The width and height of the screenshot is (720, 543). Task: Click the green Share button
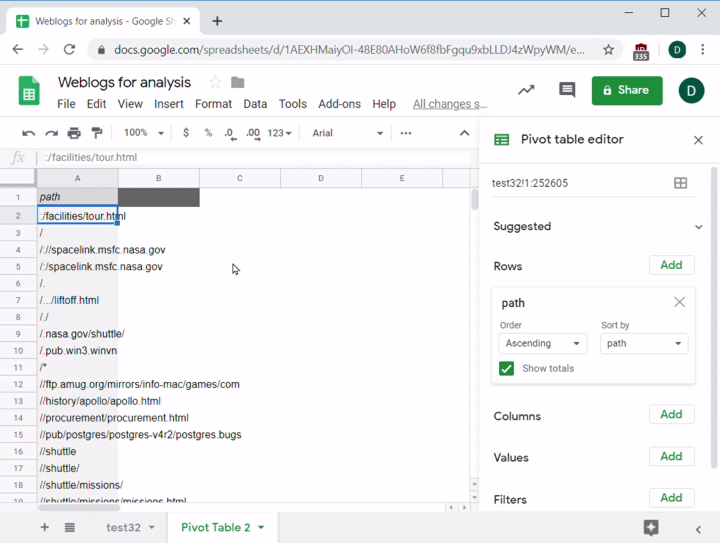click(626, 90)
